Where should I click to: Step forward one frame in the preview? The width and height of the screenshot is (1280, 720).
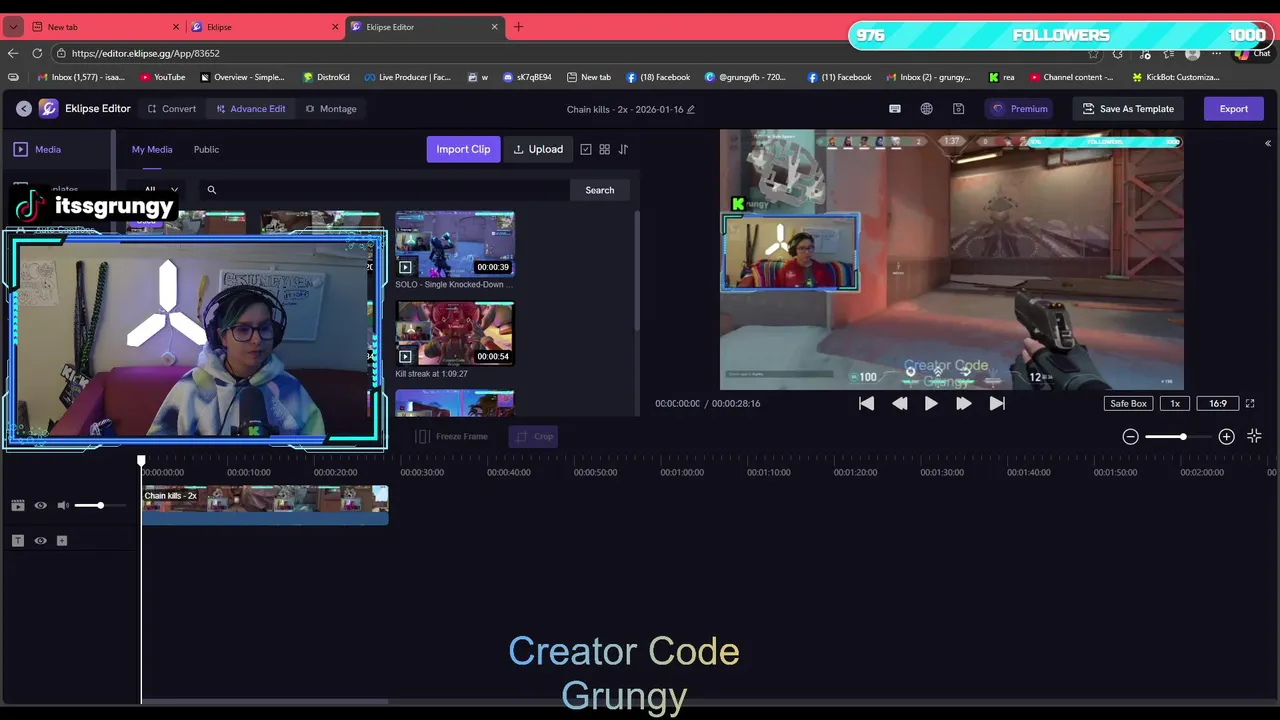(x=963, y=403)
